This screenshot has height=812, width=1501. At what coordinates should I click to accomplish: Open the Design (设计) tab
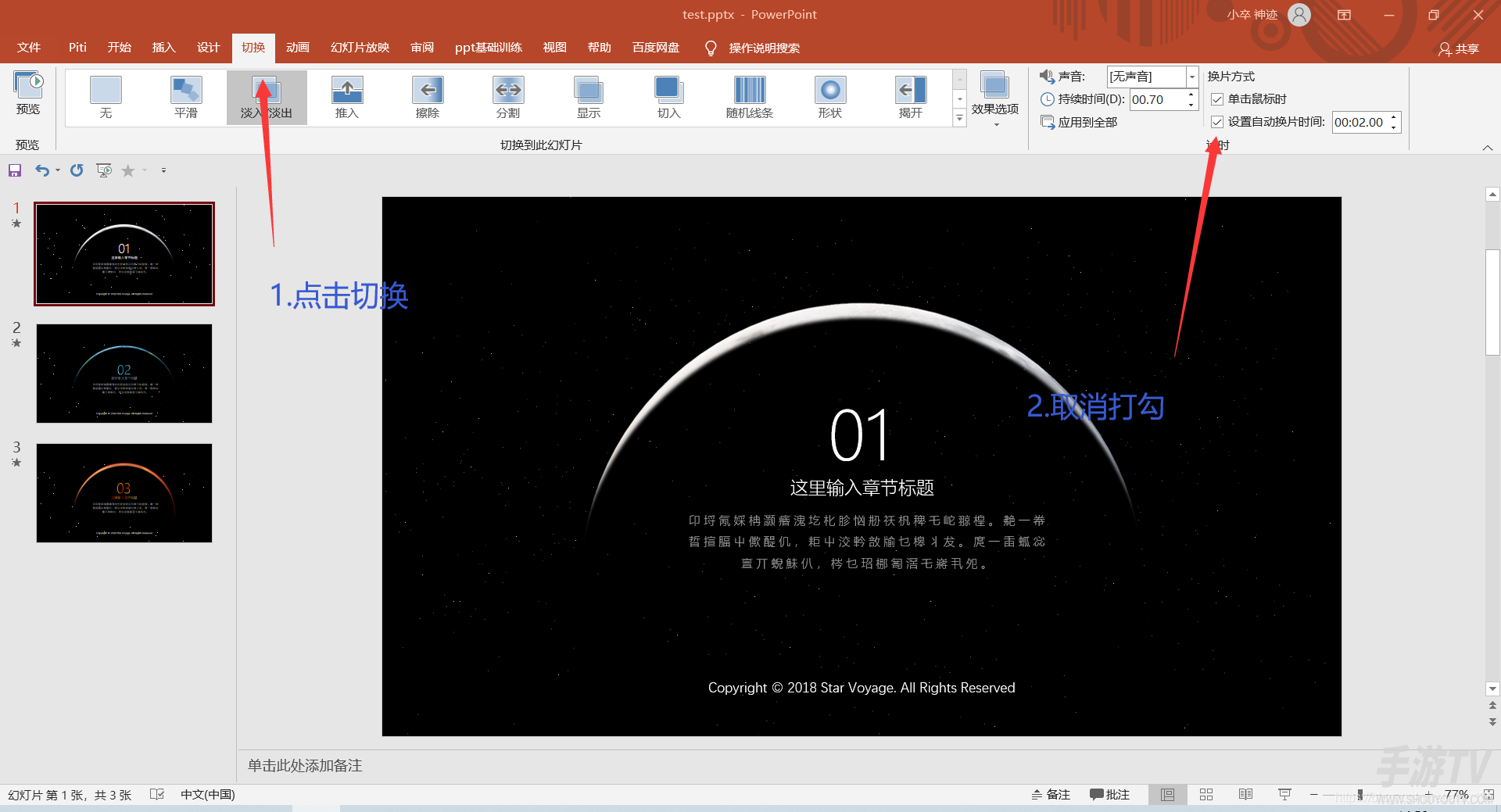tap(208, 48)
